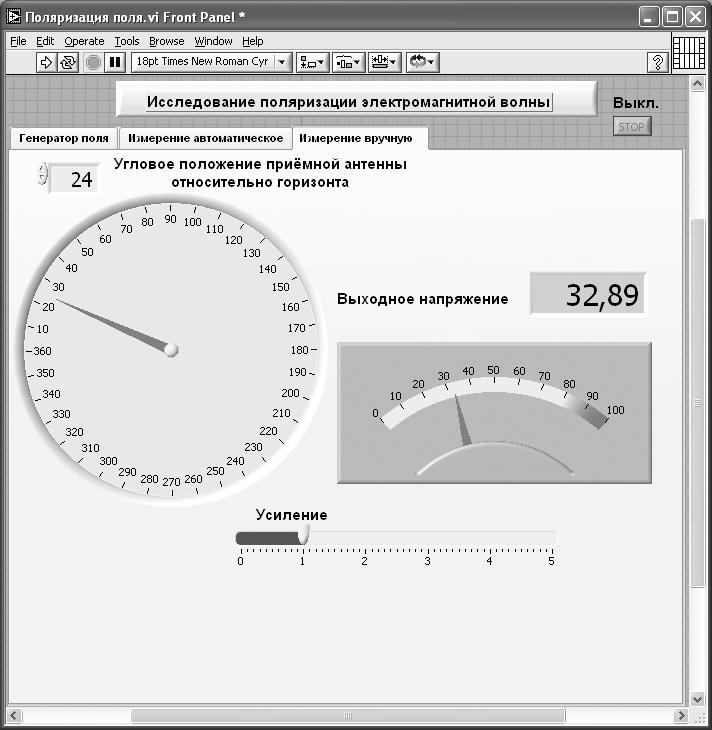Click the 360 mark on the round dial
This screenshot has height=730, width=712.
coord(42,351)
